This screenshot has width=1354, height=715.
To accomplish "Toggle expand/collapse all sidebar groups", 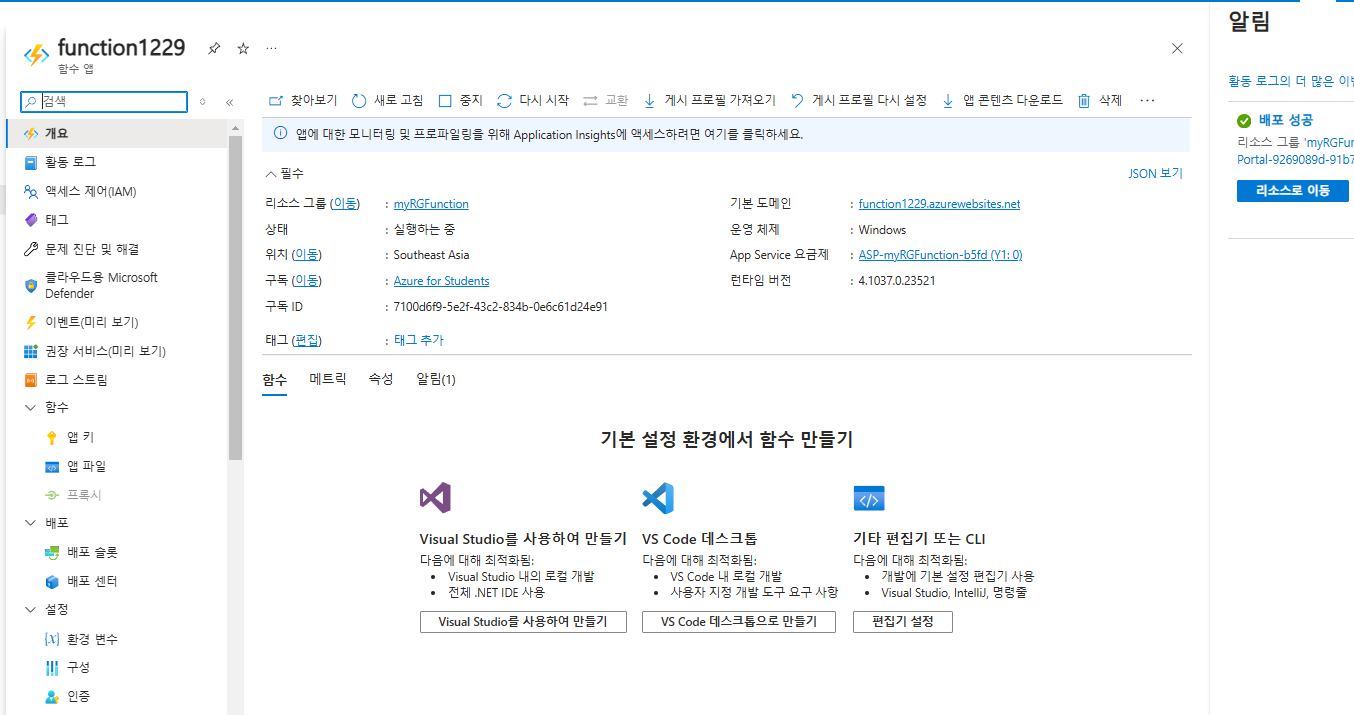I will [203, 102].
